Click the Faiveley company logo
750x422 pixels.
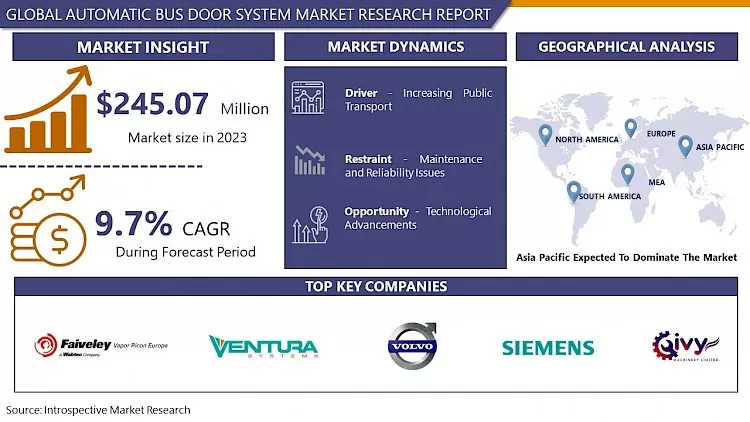click(101, 345)
